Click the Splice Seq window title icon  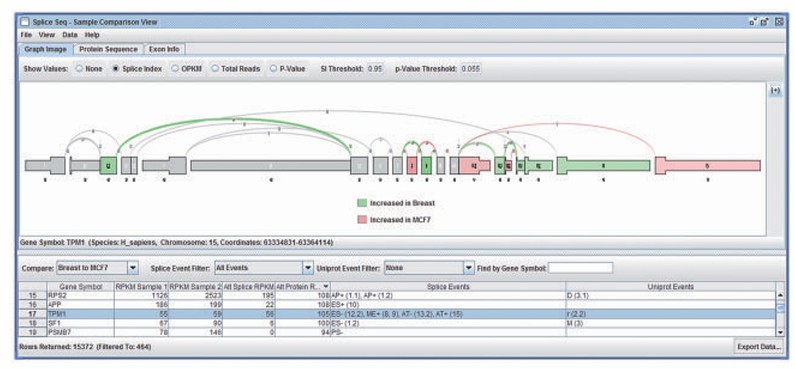[x=25, y=22]
